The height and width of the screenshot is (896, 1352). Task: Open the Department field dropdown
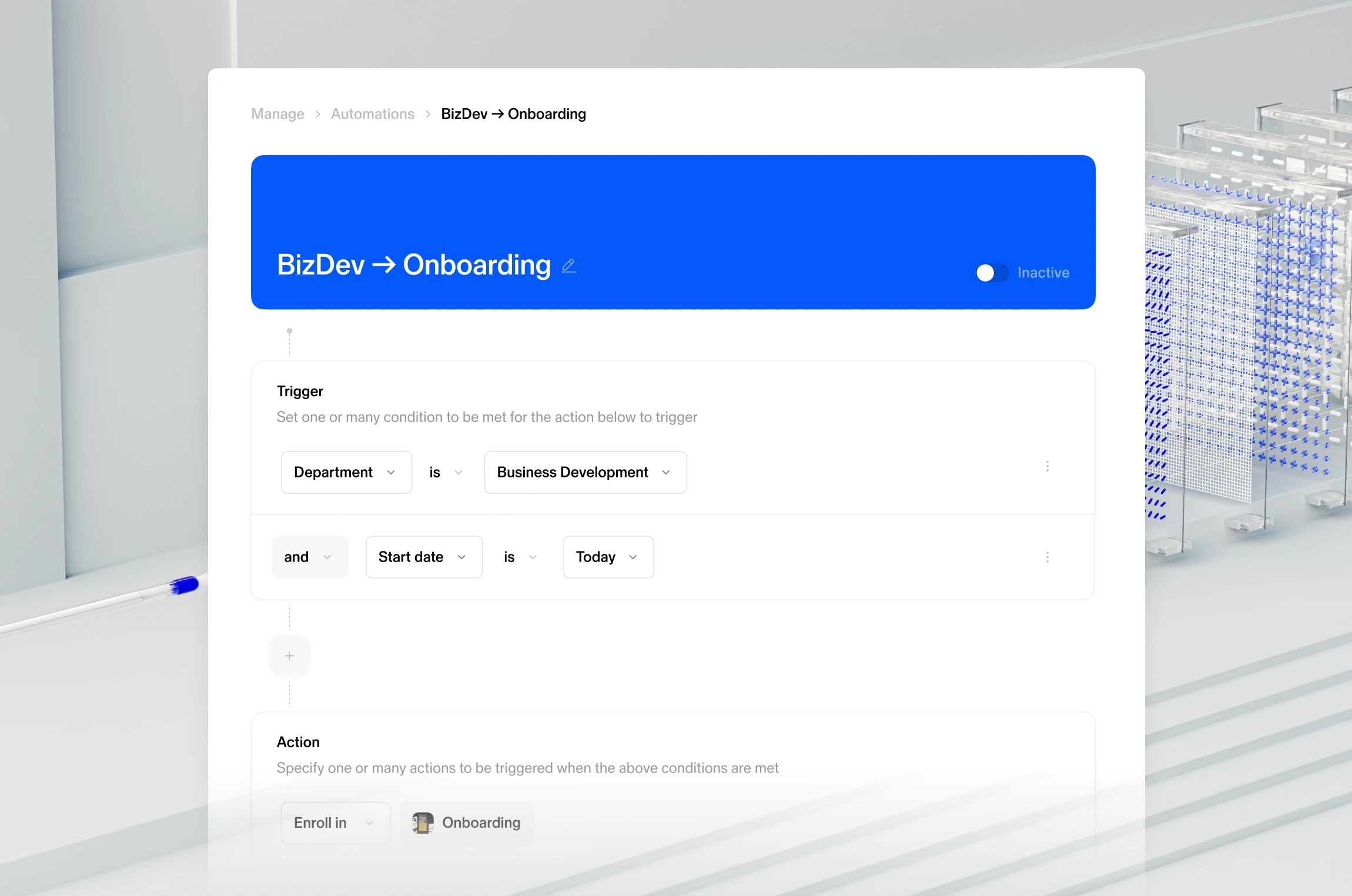coord(346,472)
